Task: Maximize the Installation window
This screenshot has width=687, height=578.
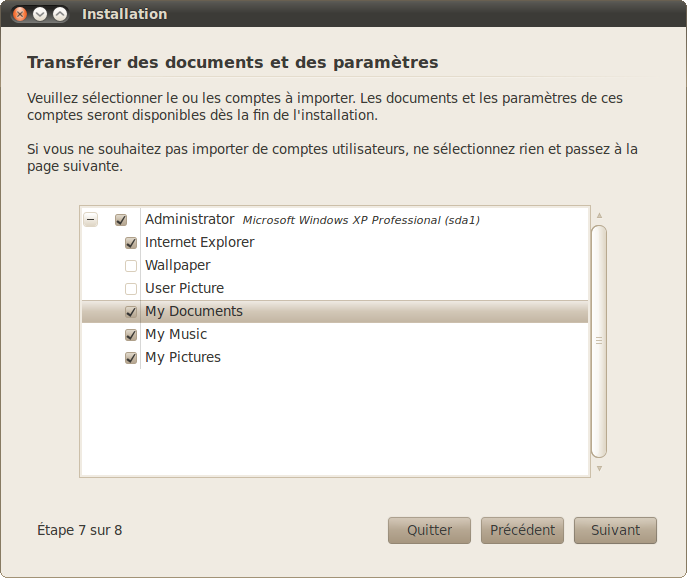Action: coord(60,14)
